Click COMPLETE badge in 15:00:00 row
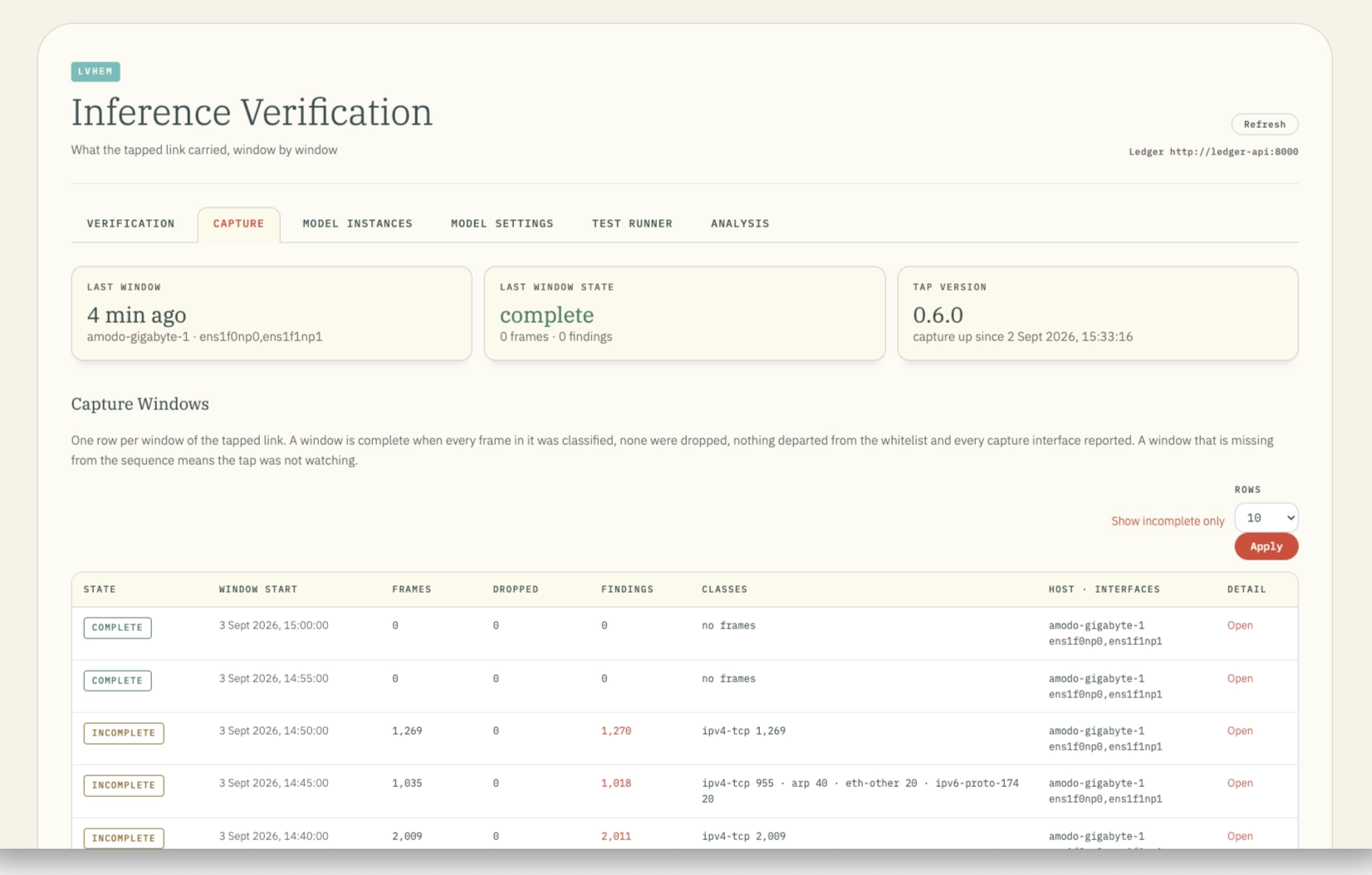 coord(117,628)
